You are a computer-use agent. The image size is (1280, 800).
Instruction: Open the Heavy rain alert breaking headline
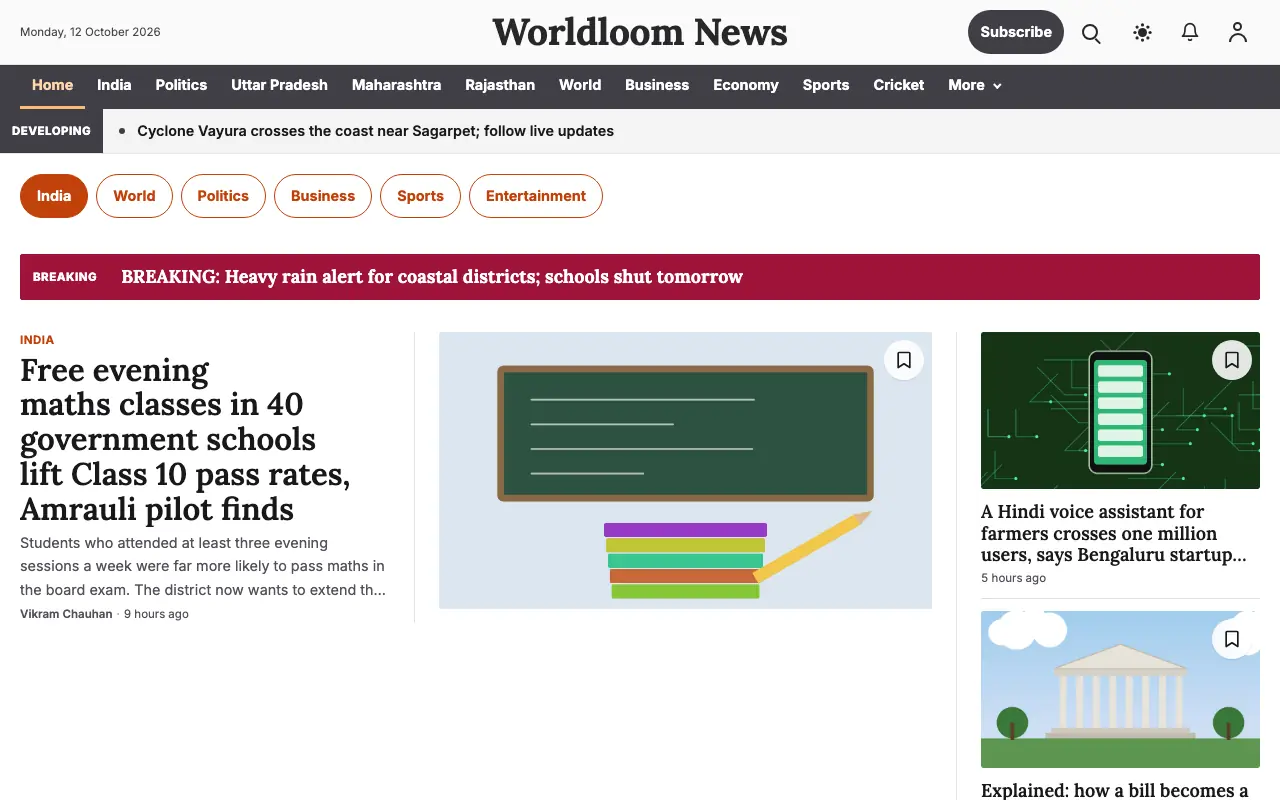click(x=432, y=277)
